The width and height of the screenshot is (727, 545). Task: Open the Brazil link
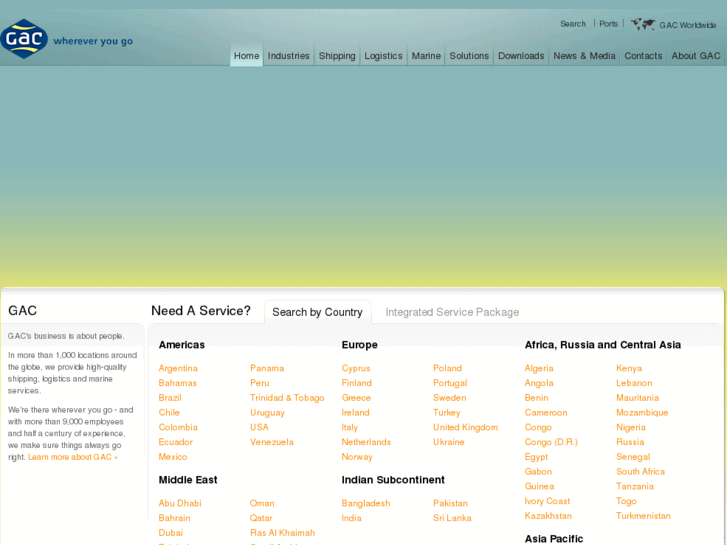point(170,398)
